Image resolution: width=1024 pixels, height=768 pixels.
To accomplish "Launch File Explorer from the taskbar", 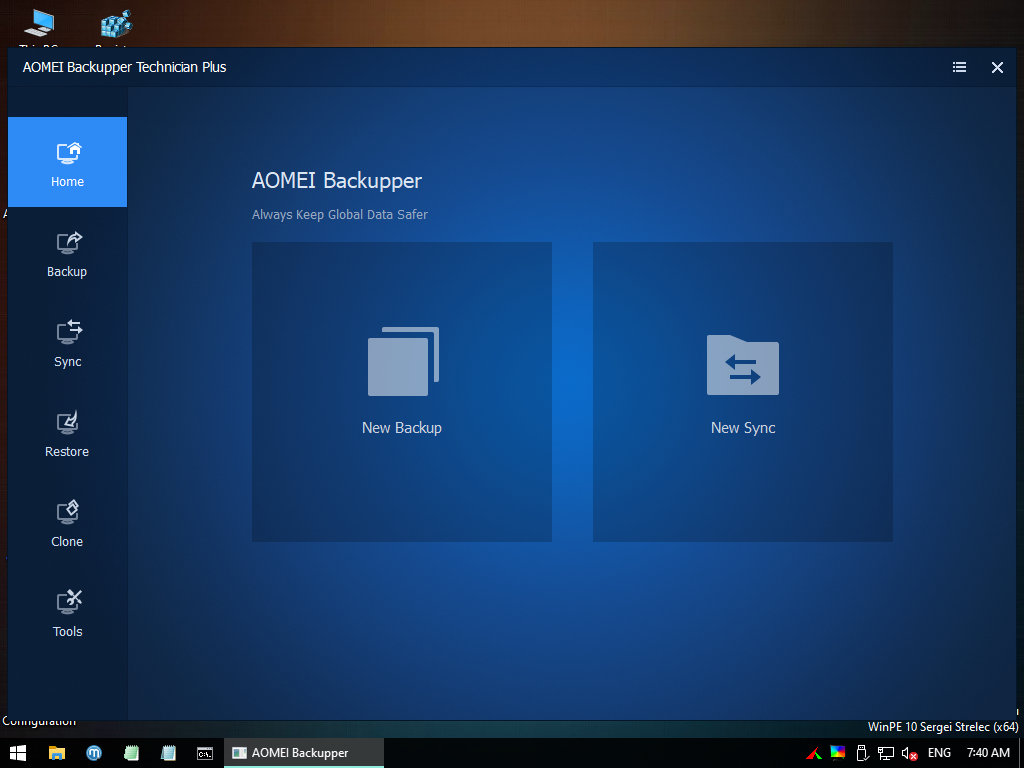I will click(x=57, y=753).
